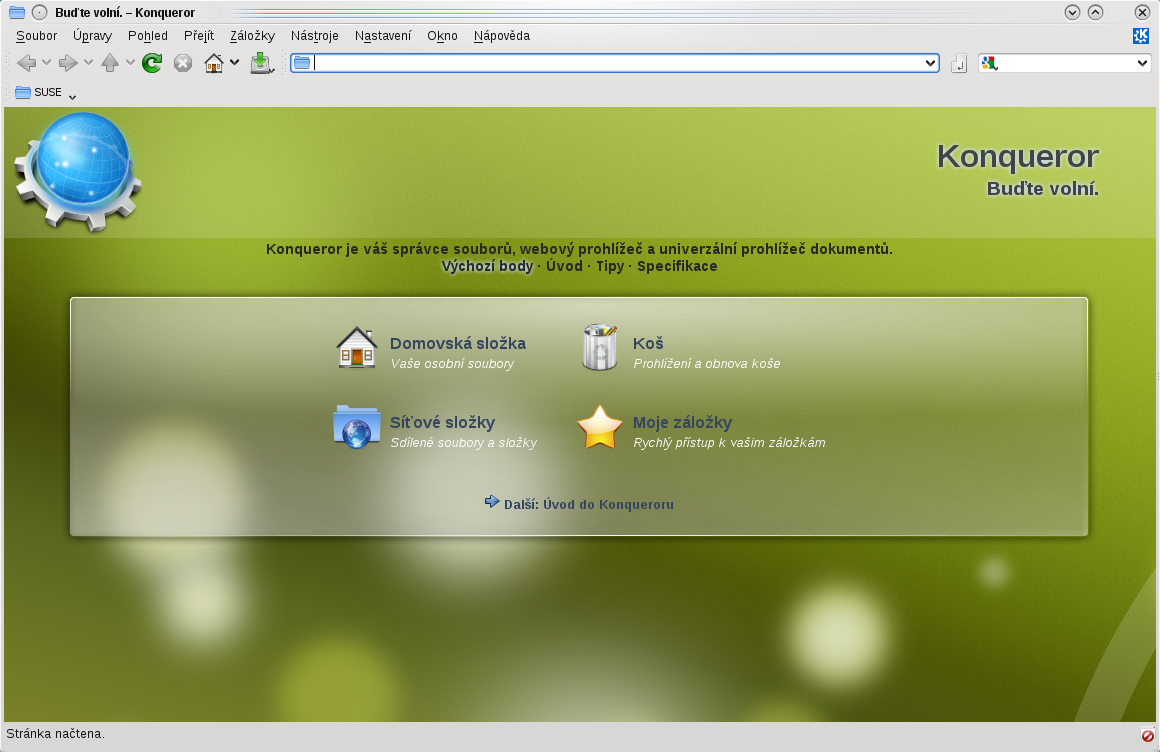Image resolution: width=1160 pixels, height=752 pixels.
Task: Open the Moje záložky link
Action: 682,423
